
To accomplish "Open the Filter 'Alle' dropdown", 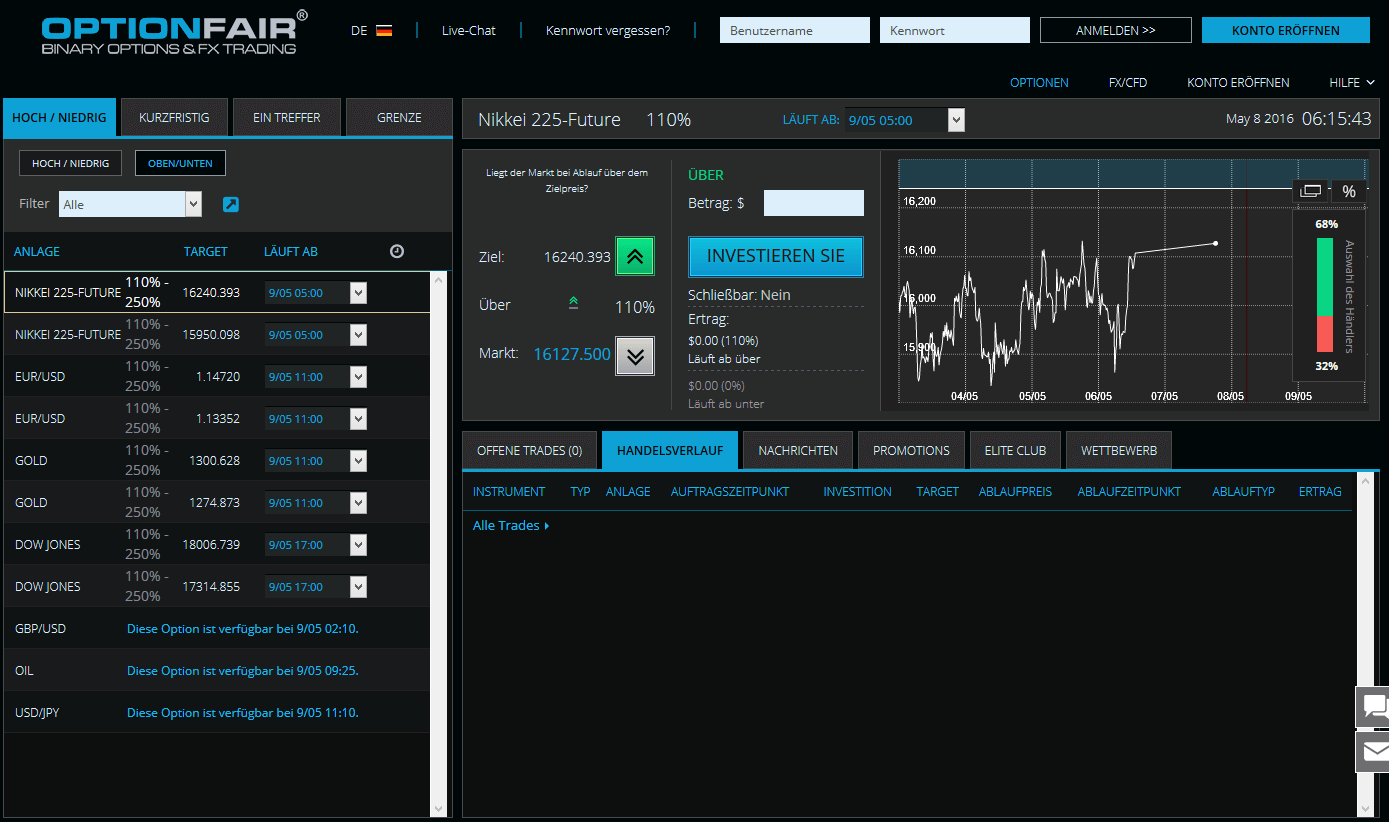I will (x=130, y=204).
